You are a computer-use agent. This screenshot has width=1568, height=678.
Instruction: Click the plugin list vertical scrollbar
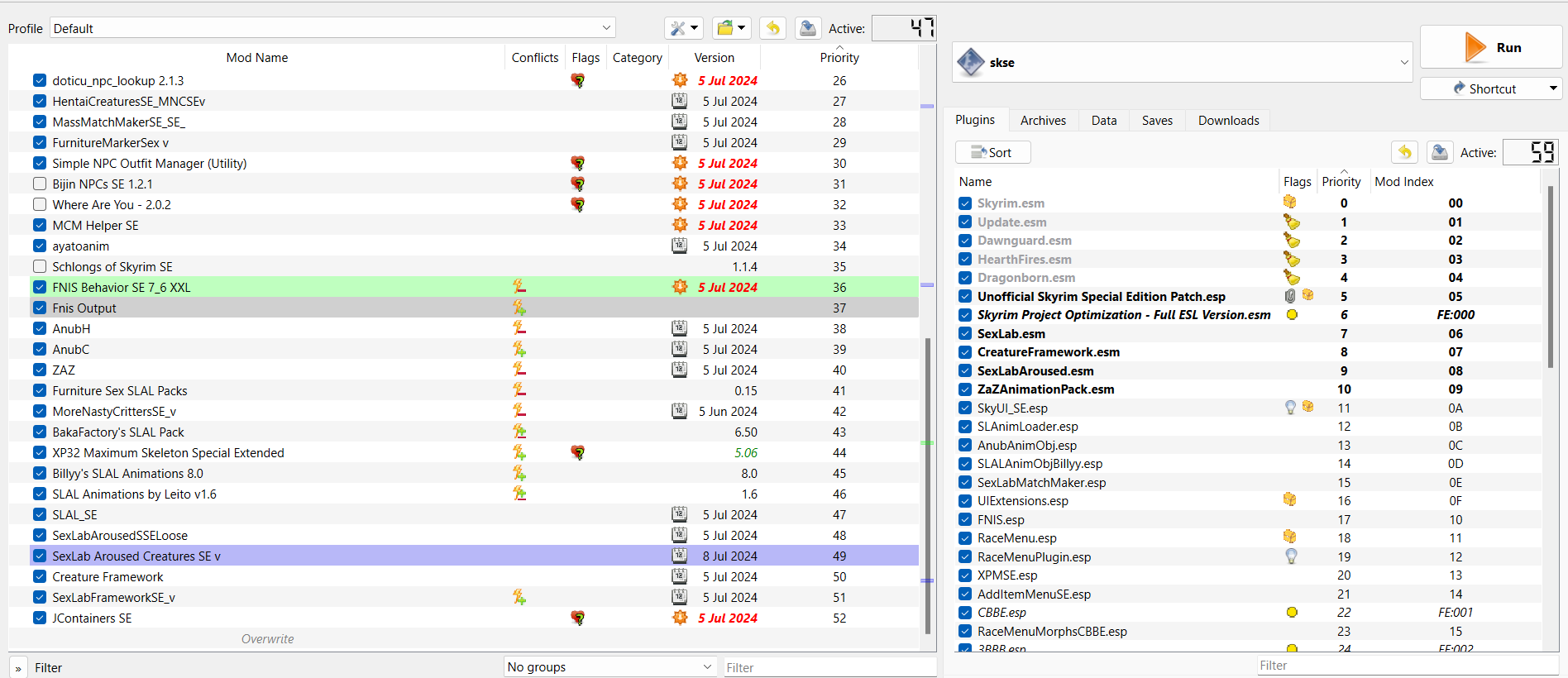click(1550, 278)
